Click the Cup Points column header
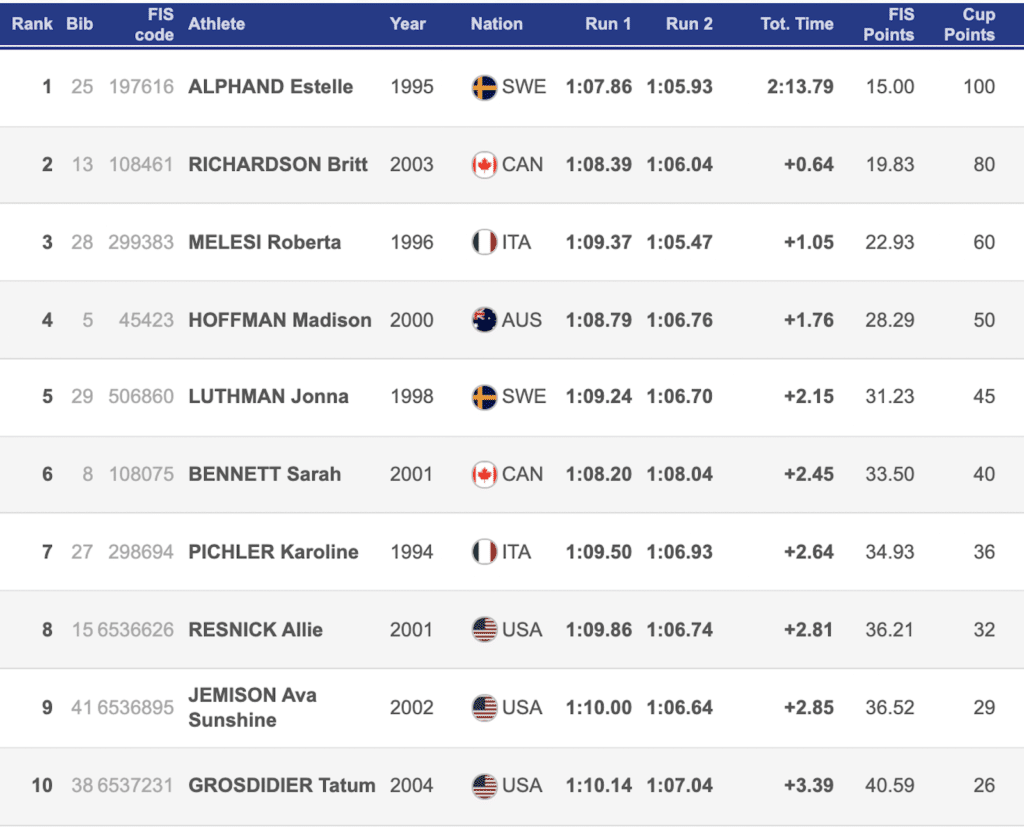Screen dimensions: 1024x831 969,24
